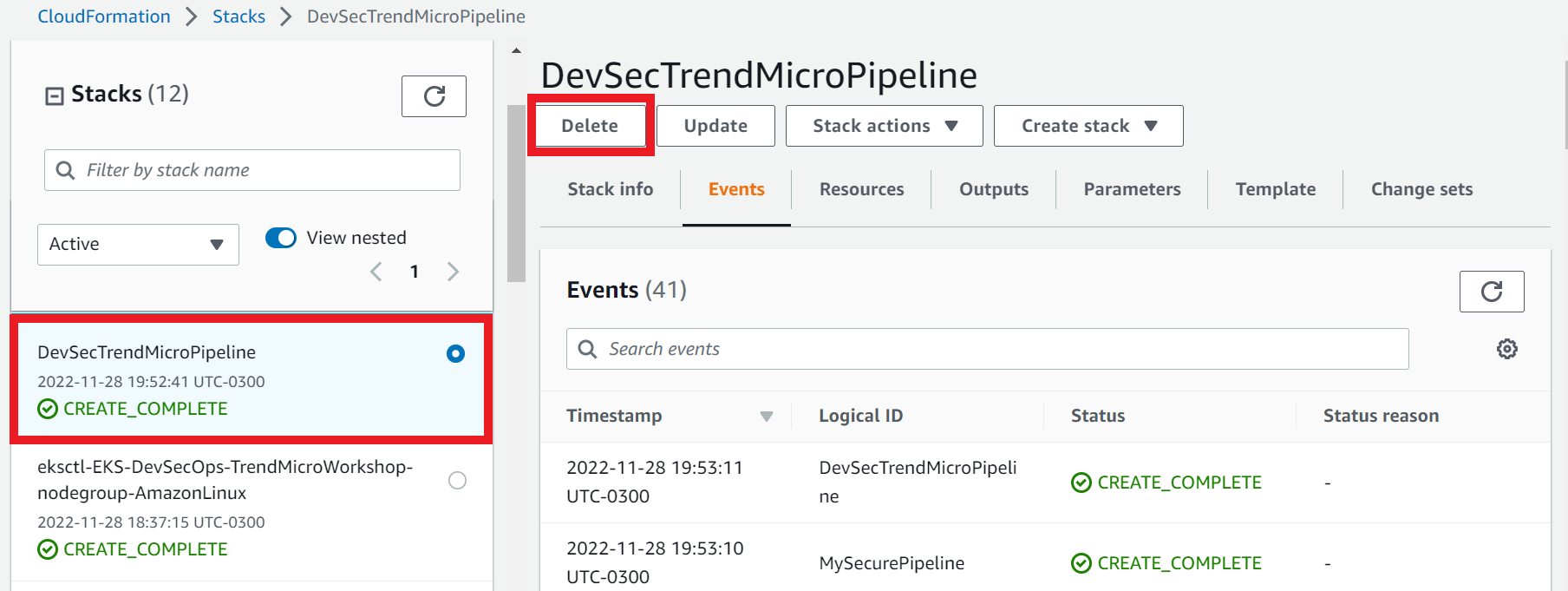Click the Timestamp column header
Image resolution: width=1568 pixels, height=591 pixels.
click(614, 416)
